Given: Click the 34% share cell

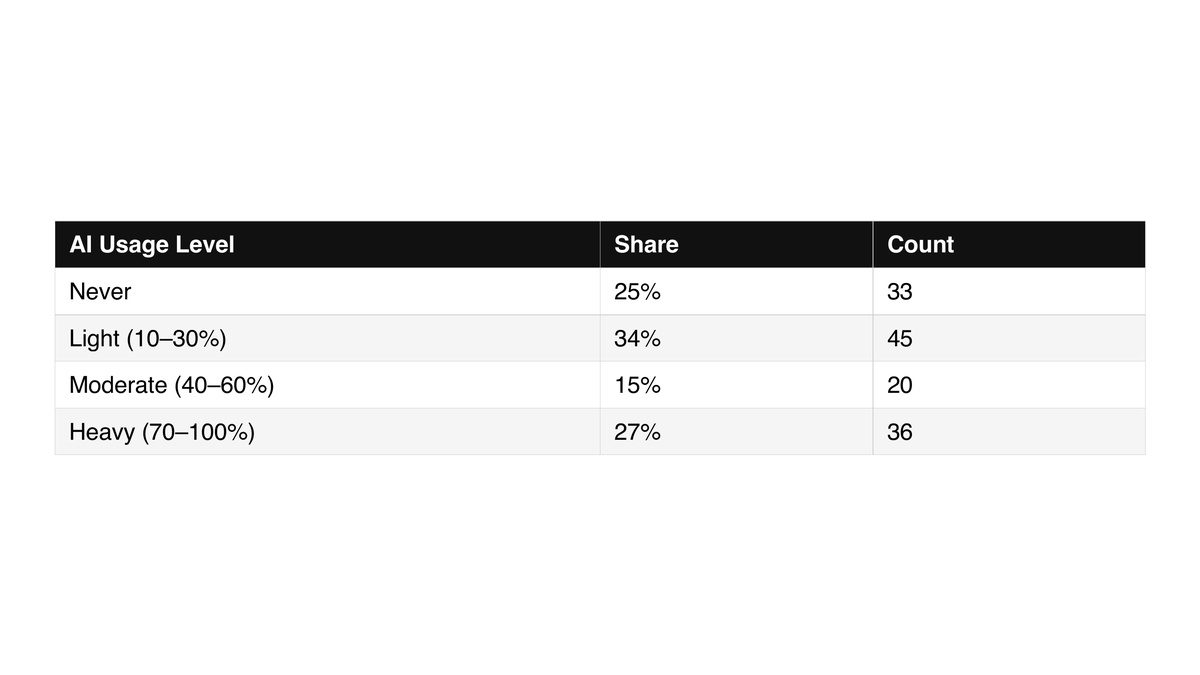Looking at the screenshot, I should click(x=736, y=338).
